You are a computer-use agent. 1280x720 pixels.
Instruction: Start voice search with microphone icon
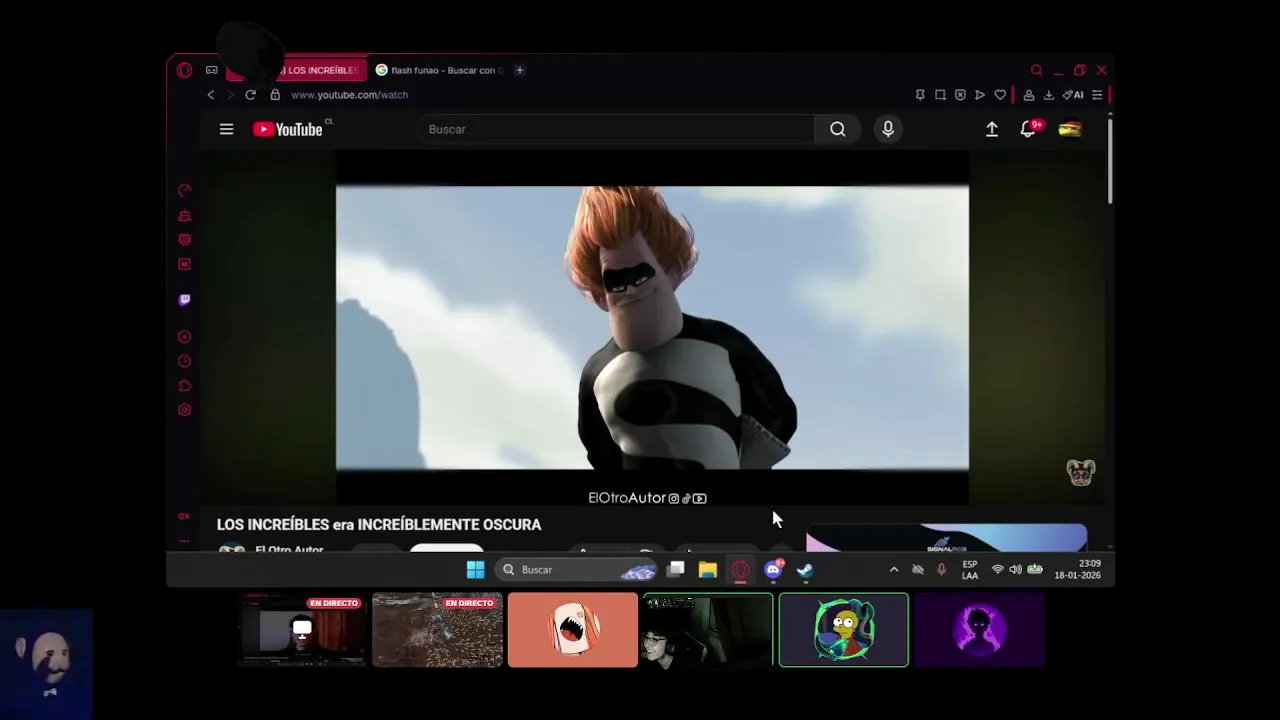click(888, 129)
